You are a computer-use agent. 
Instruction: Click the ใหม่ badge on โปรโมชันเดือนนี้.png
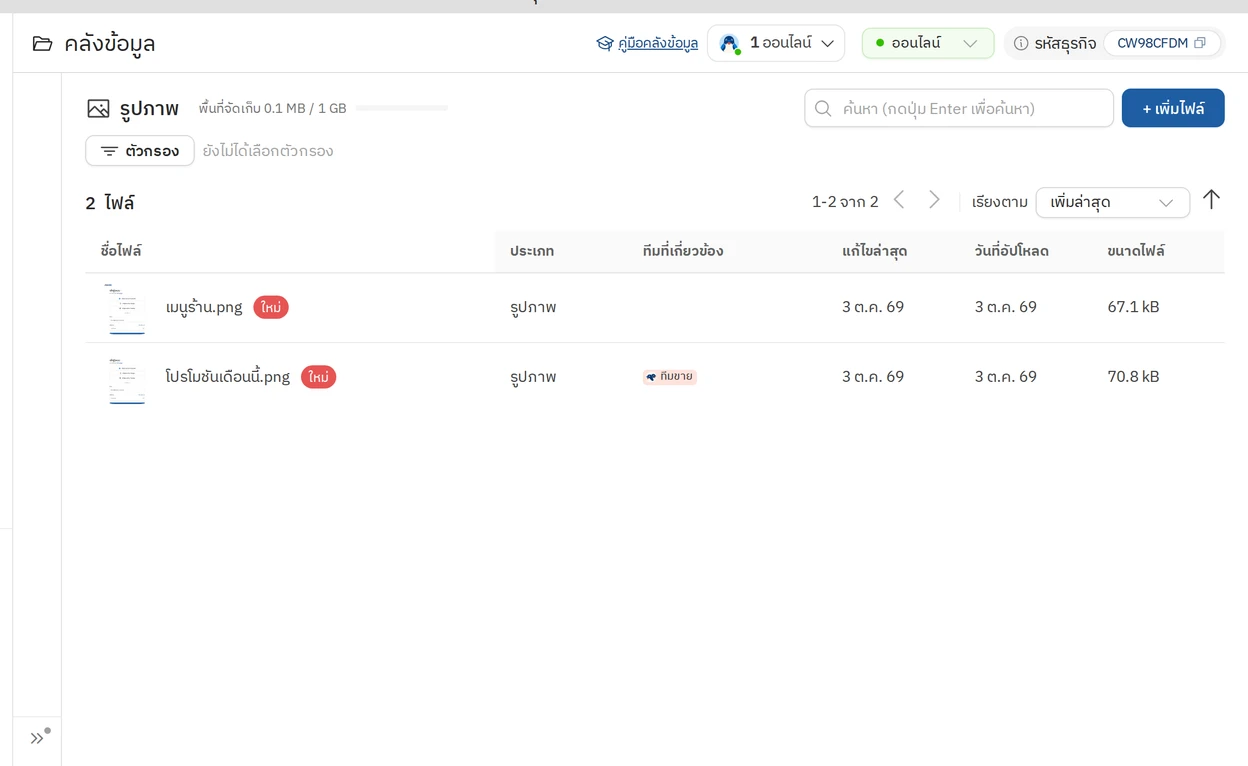click(x=319, y=377)
